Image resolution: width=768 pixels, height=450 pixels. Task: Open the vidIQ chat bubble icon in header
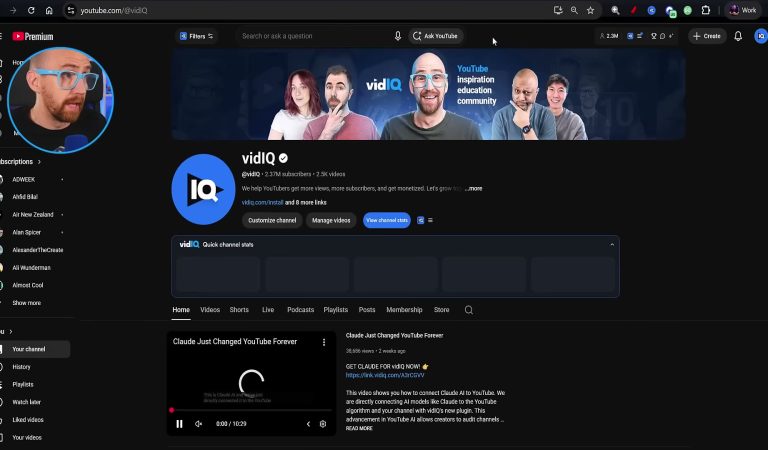point(662,36)
